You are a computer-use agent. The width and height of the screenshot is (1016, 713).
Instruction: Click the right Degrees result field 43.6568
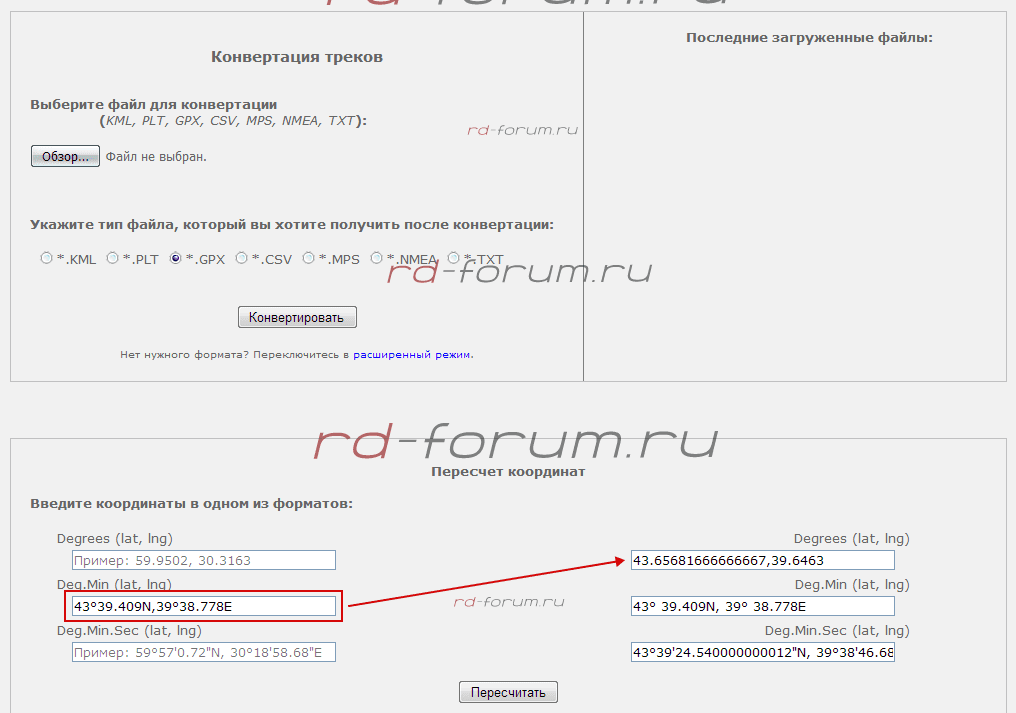(x=762, y=560)
